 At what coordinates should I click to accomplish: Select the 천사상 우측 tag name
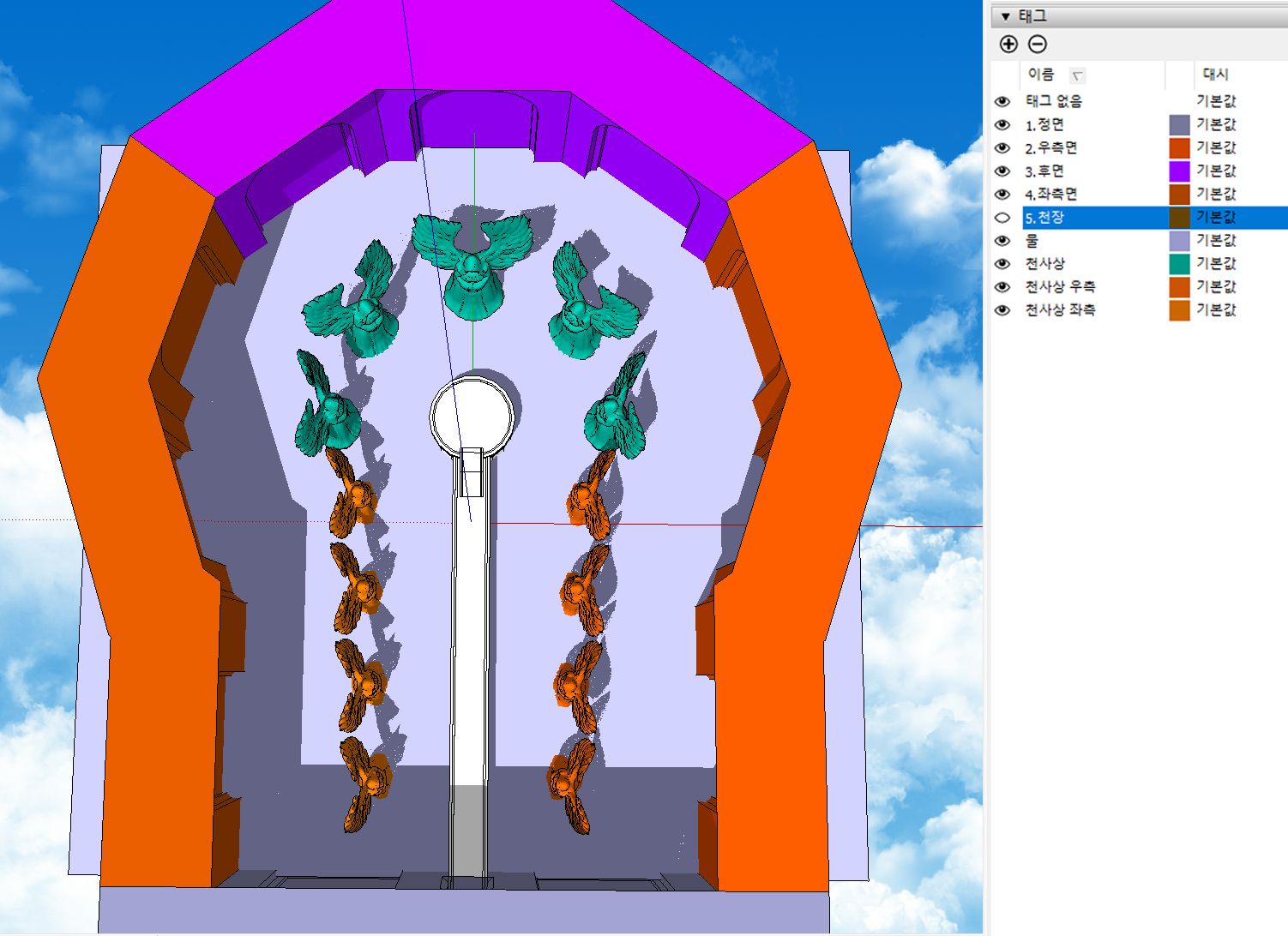pos(1060,287)
